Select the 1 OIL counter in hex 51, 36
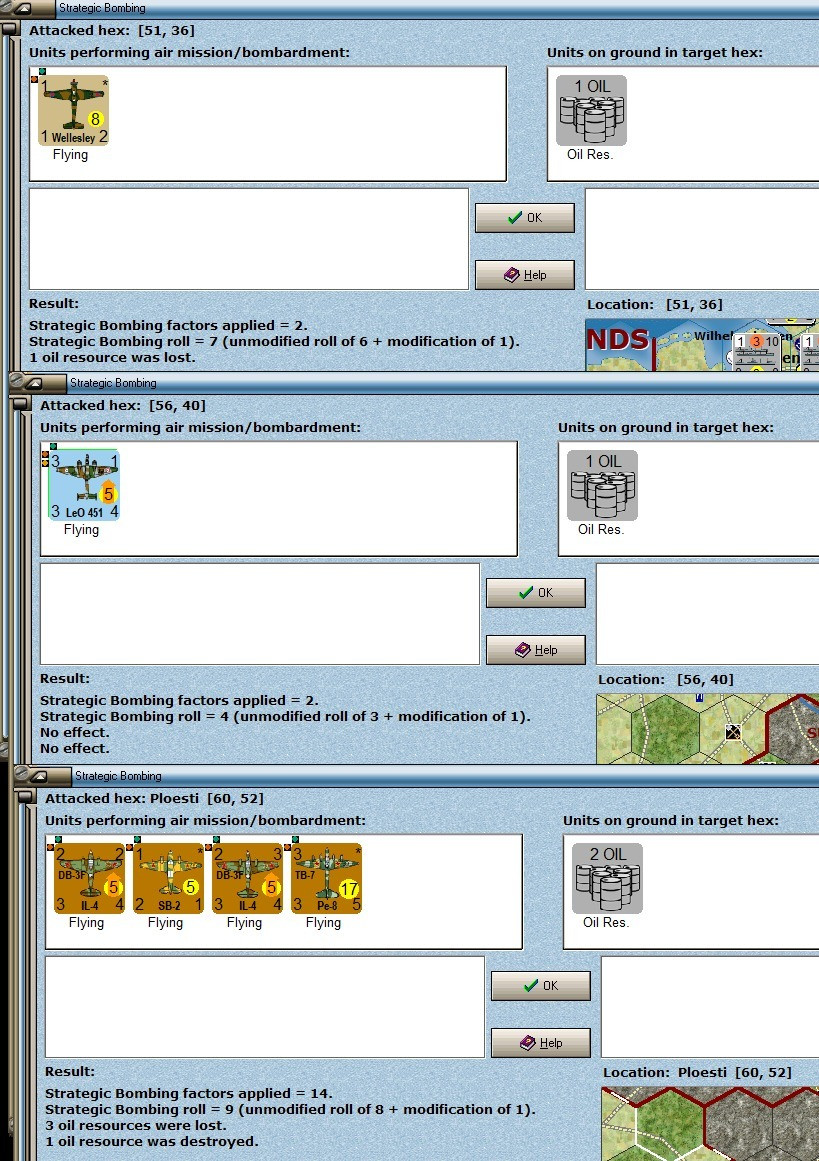819x1161 pixels. tap(592, 110)
